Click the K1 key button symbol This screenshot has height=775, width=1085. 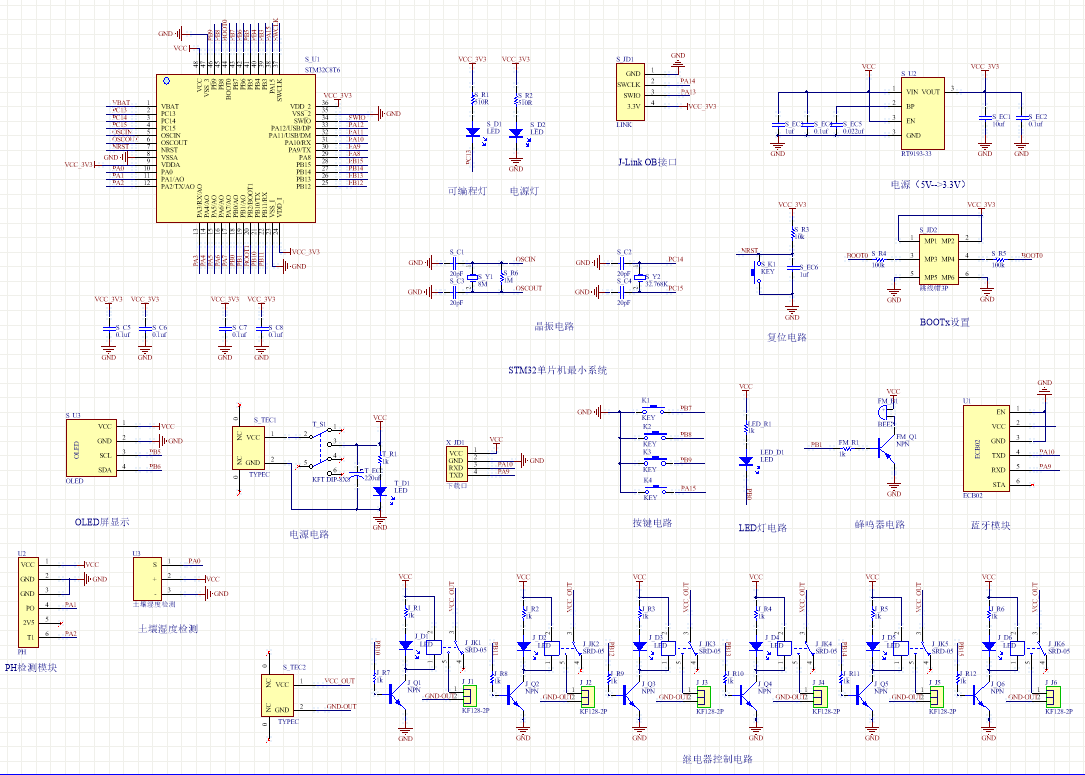pyautogui.click(x=648, y=411)
